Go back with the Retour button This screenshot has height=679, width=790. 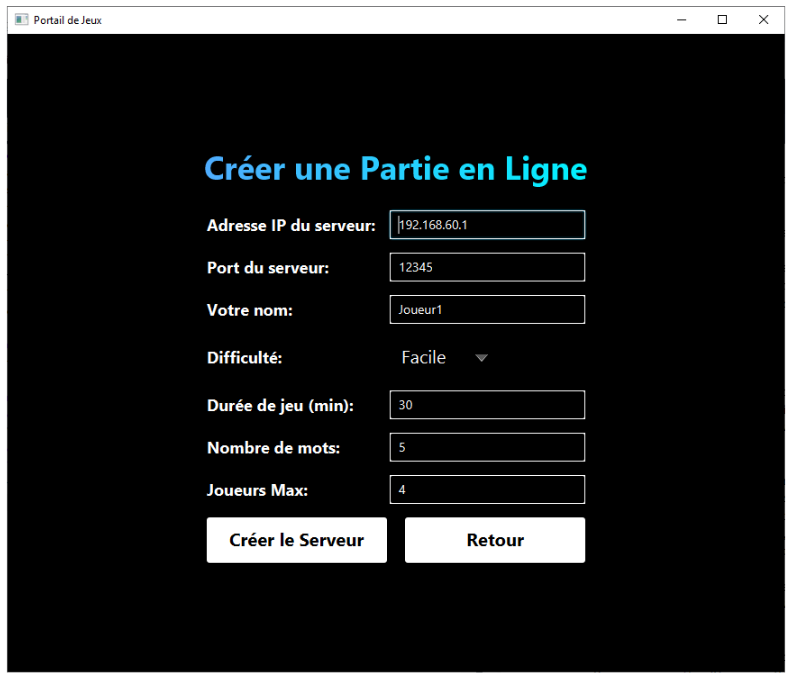(495, 540)
